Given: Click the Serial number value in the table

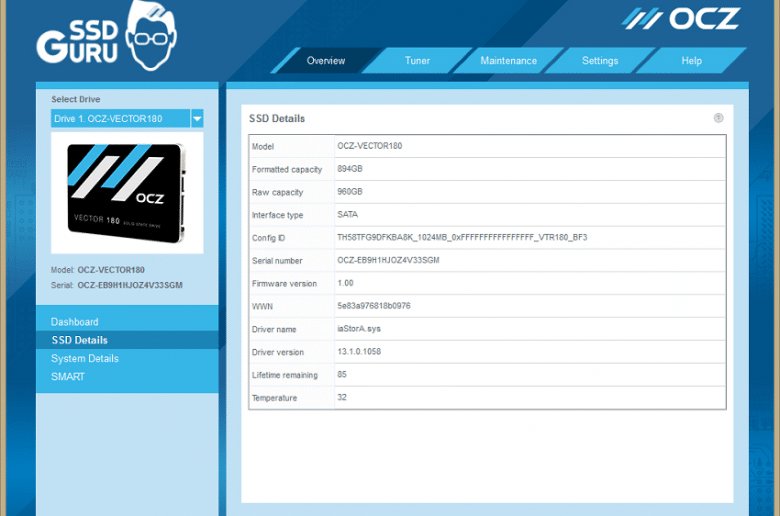Looking at the screenshot, I should 388,260.
